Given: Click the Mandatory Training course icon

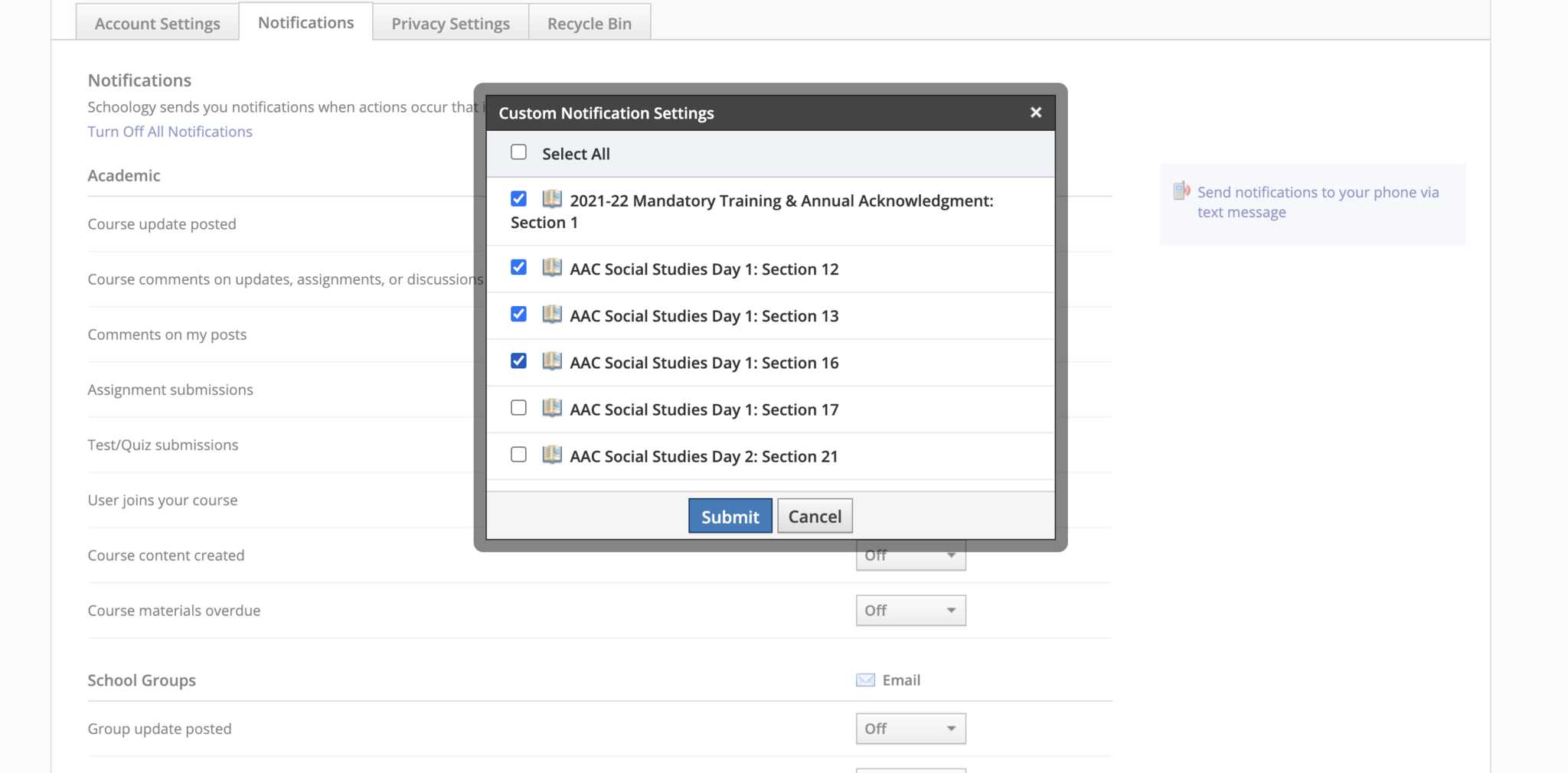Looking at the screenshot, I should pyautogui.click(x=551, y=200).
